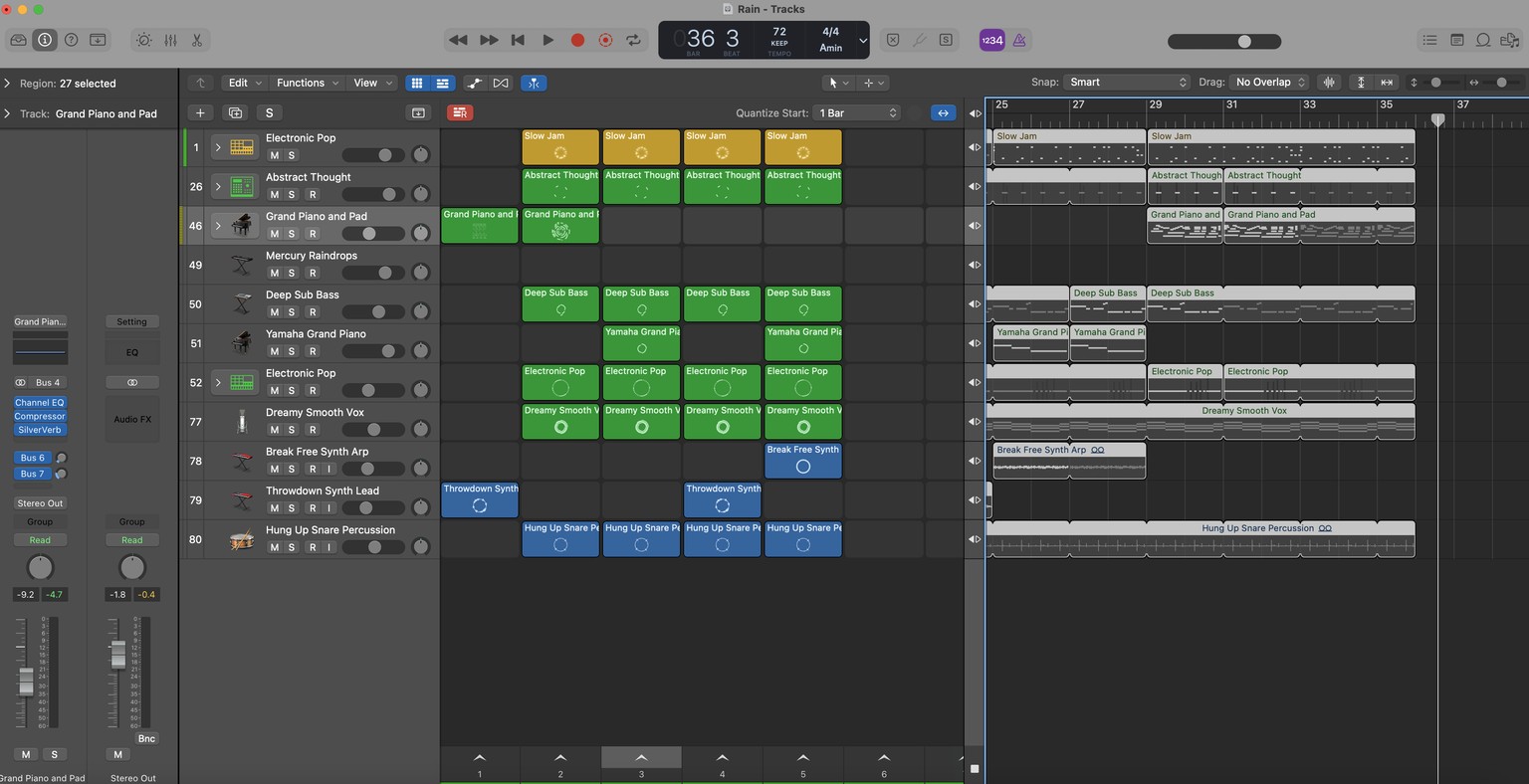The height and width of the screenshot is (784, 1529).
Task: Click the Horizontal Auto Zoom button
Action: pos(1386,83)
